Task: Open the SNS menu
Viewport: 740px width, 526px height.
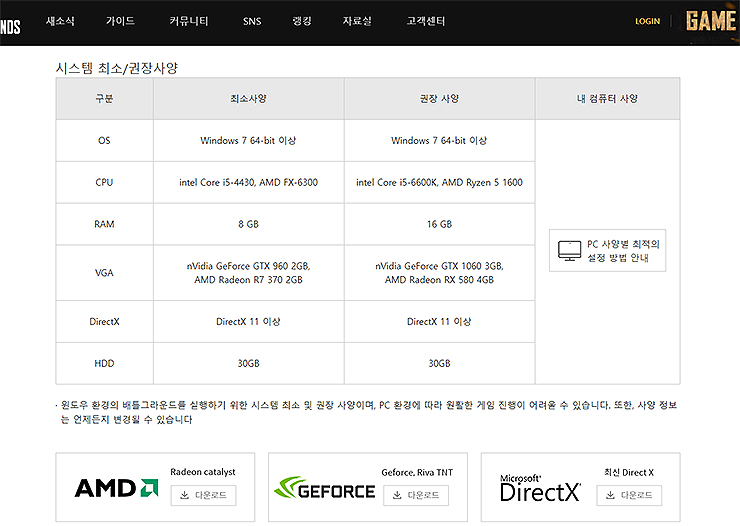Action: [252, 21]
